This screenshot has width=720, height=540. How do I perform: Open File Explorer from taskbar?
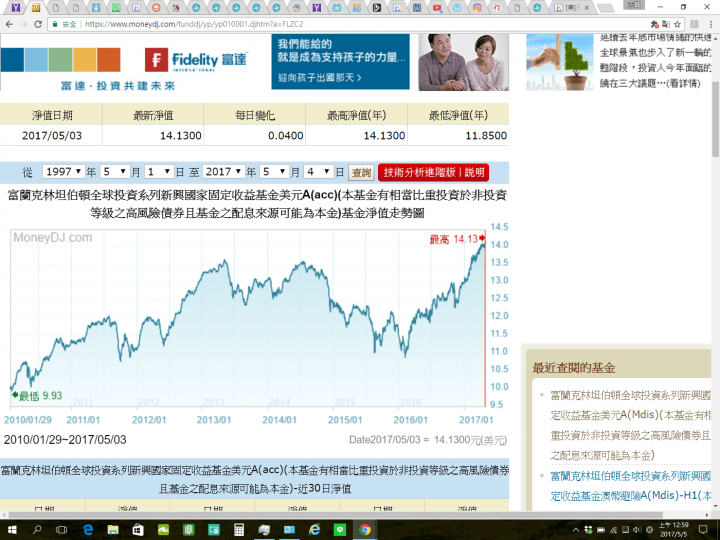click(x=113, y=530)
